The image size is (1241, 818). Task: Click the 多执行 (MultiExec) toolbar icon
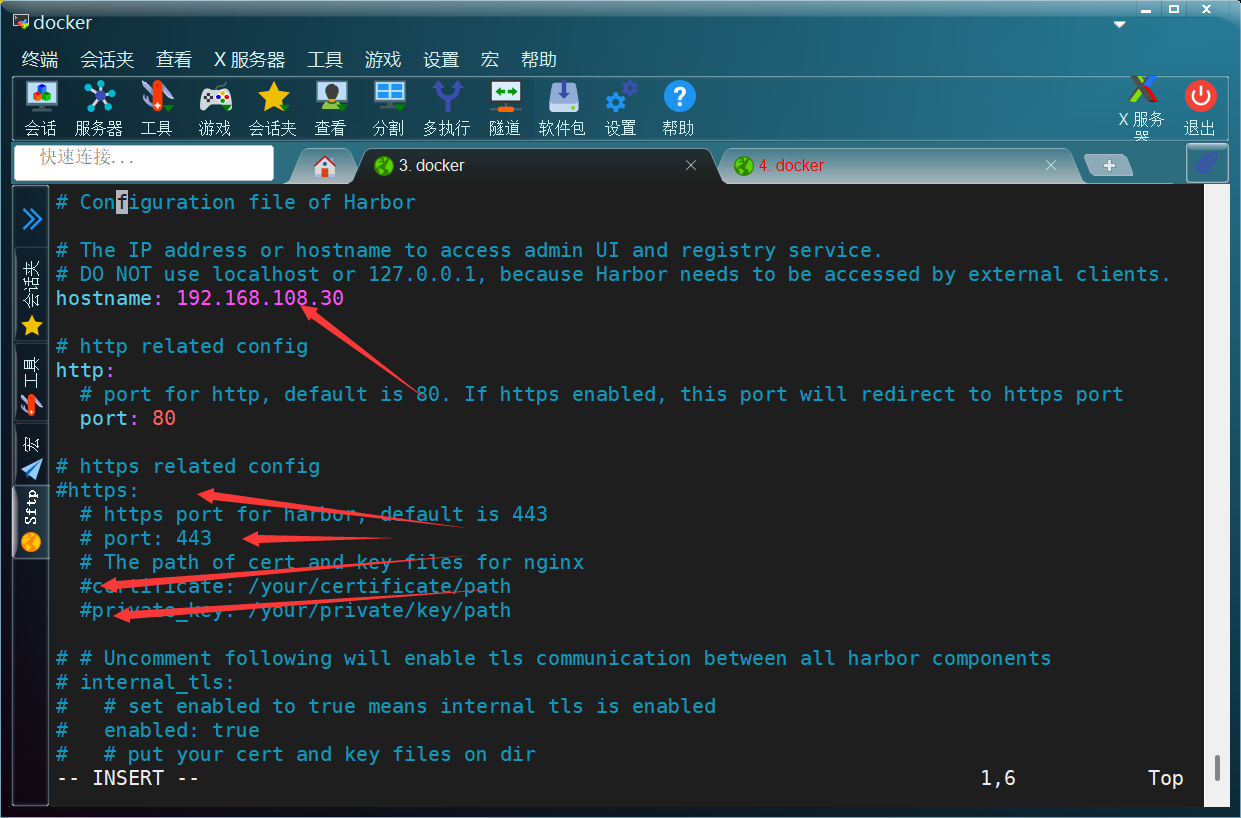coord(447,109)
